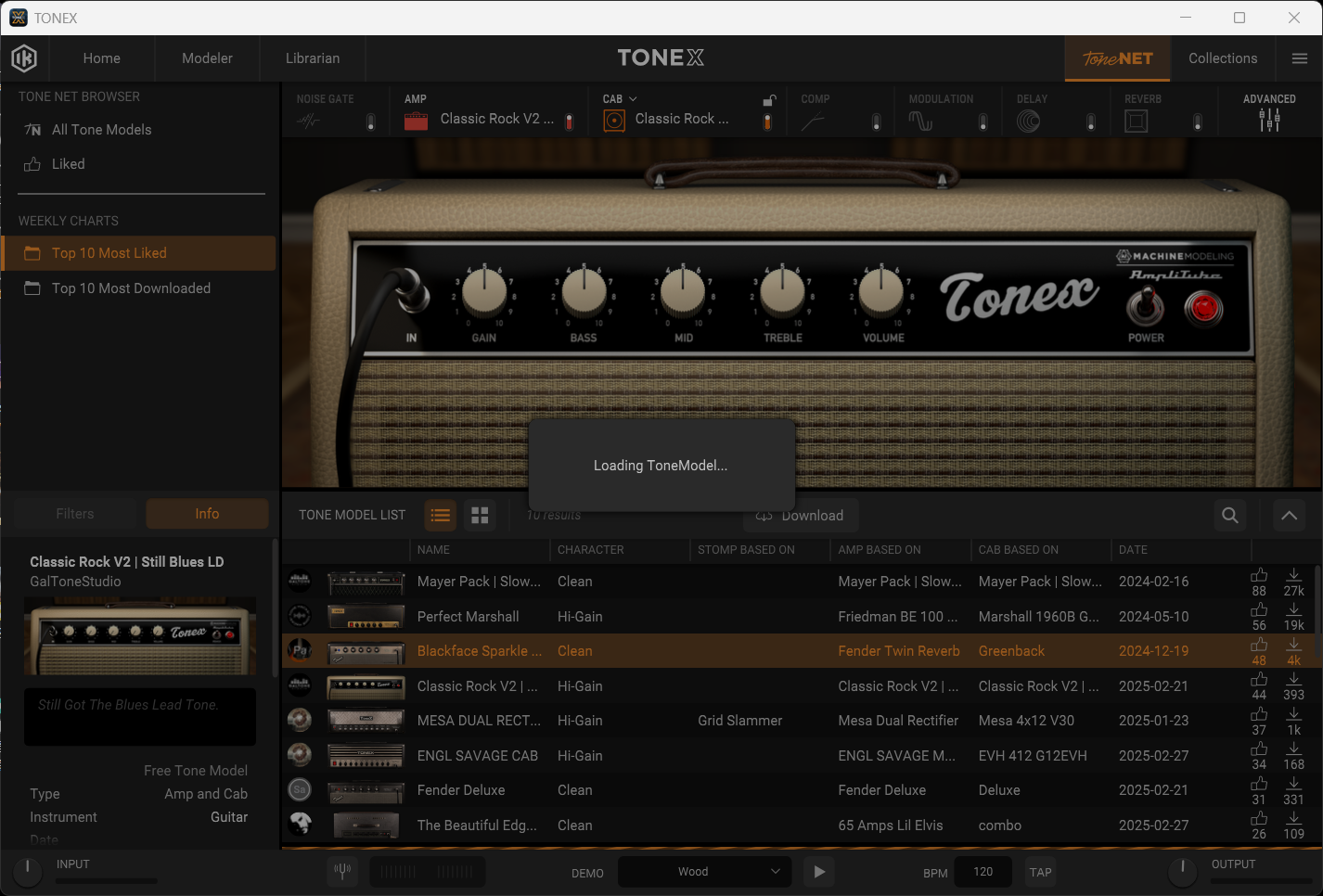Click the TREBLE knob
Image resolution: width=1323 pixels, height=896 pixels.
pos(783,290)
